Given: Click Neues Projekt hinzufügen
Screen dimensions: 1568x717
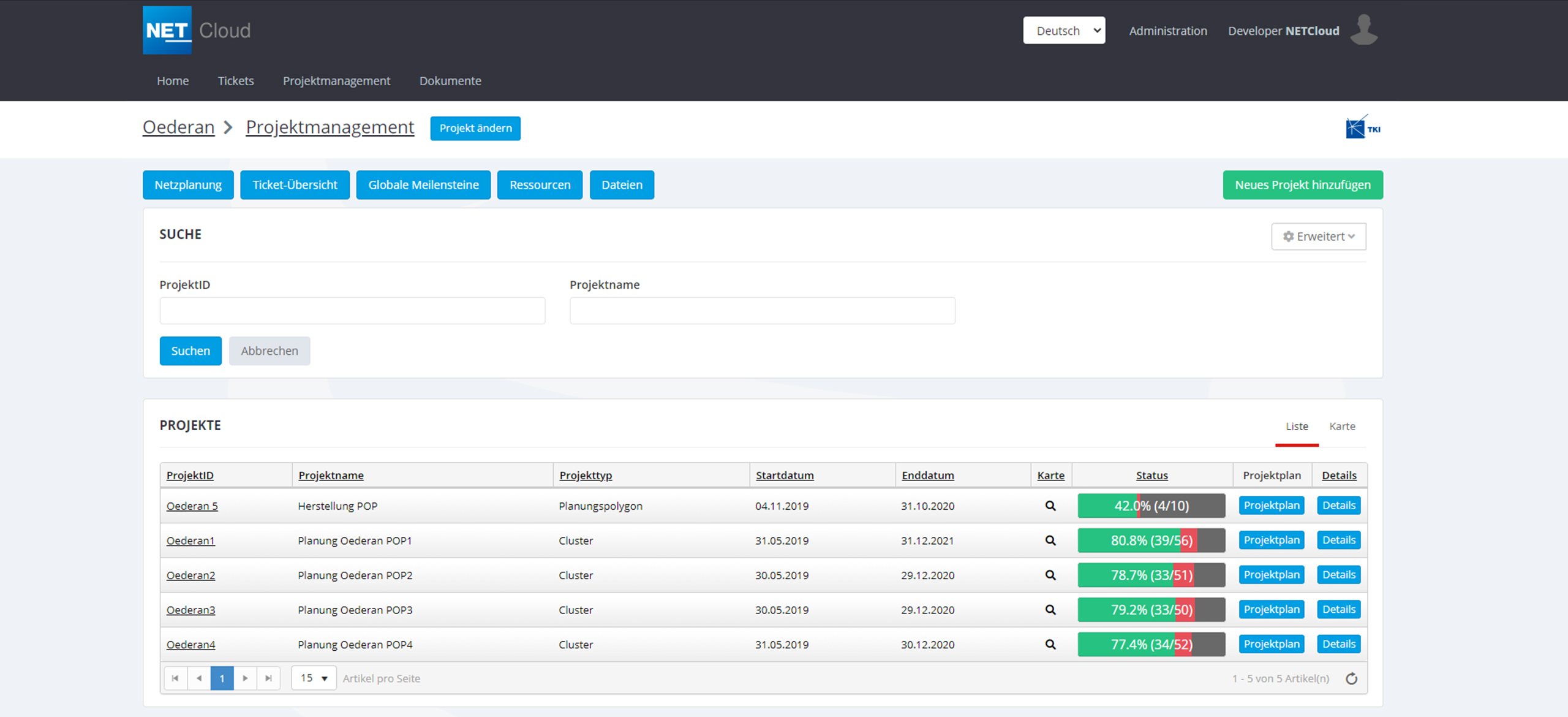Looking at the screenshot, I should [1302, 184].
